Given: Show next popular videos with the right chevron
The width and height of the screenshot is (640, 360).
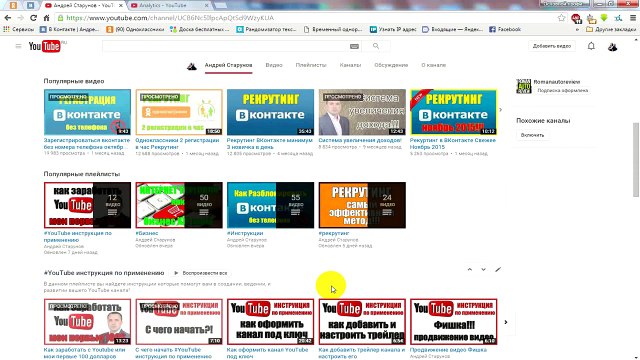Looking at the screenshot, I should [501, 110].
